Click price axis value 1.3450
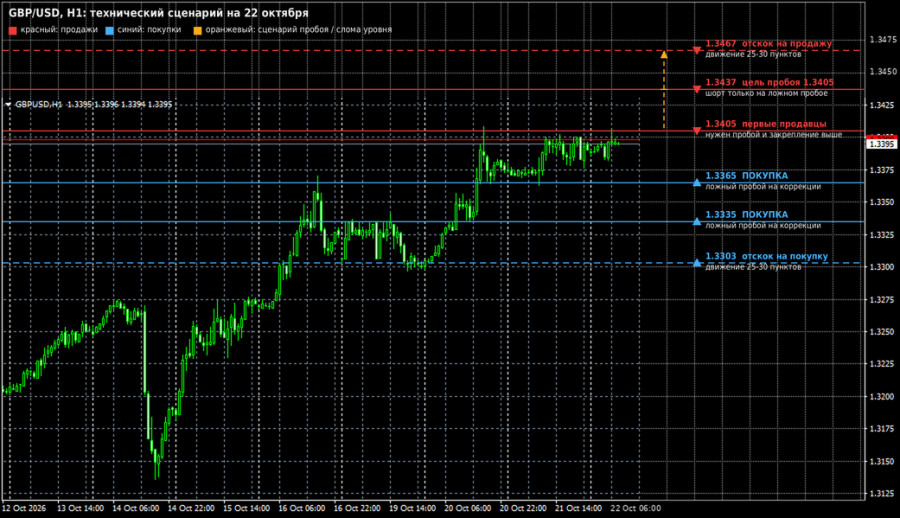This screenshot has width=900, height=518. click(x=882, y=72)
